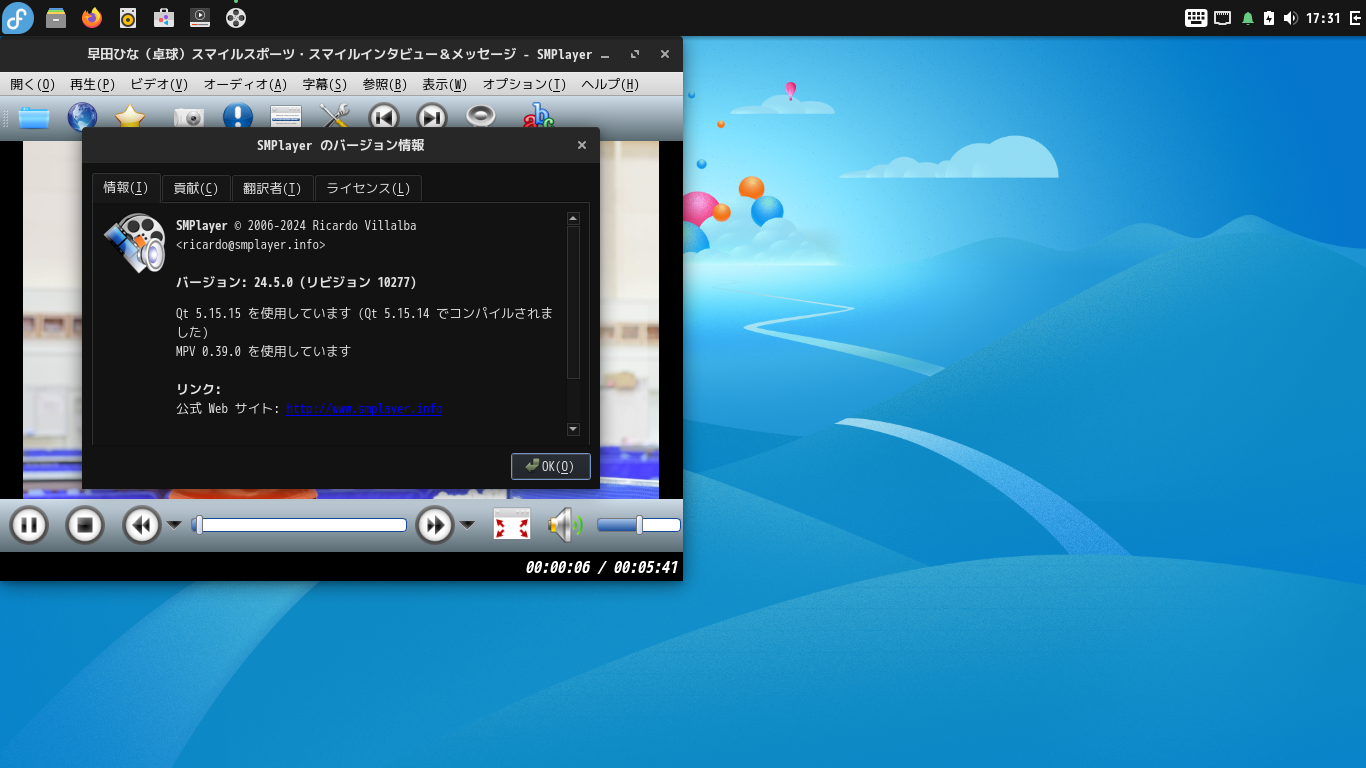Click the open file folder icon
The image size is (1366, 768).
tap(34, 117)
